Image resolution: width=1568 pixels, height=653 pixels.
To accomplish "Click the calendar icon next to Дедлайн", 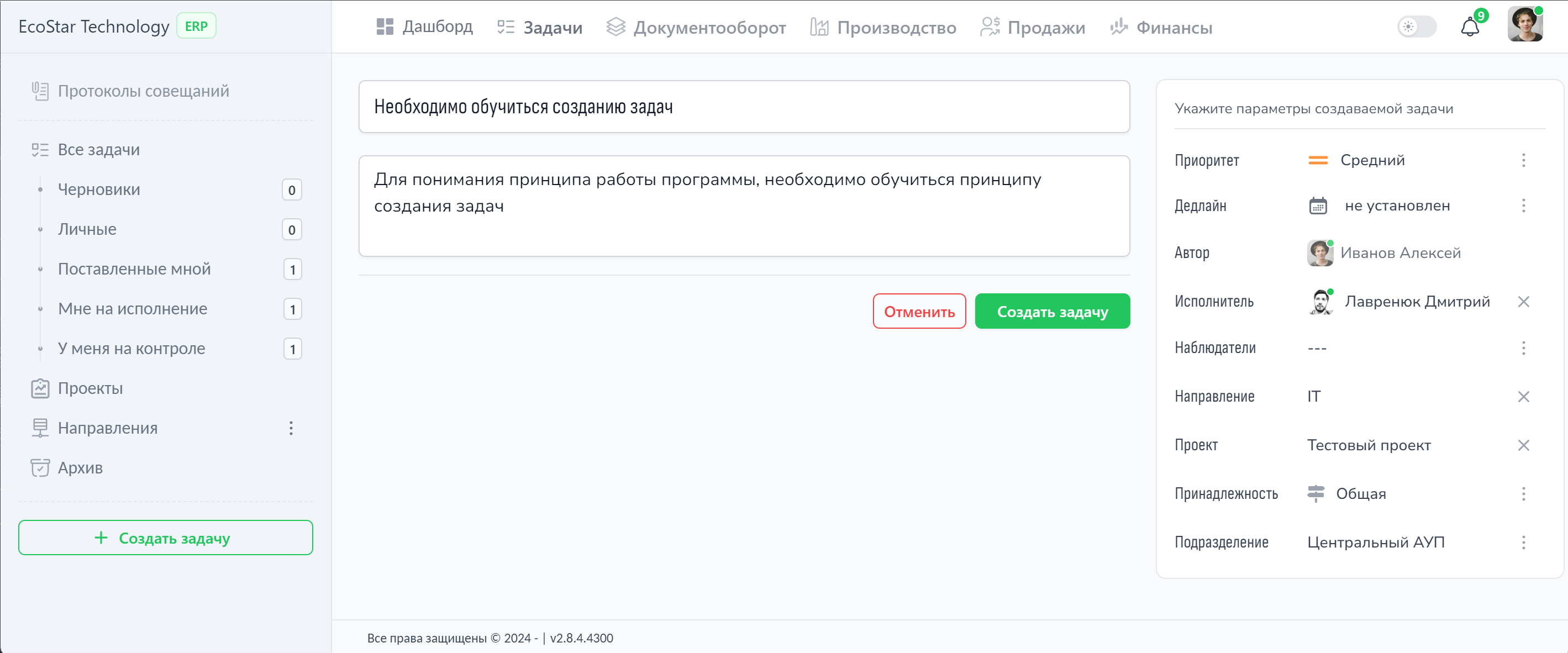I will click(x=1319, y=206).
